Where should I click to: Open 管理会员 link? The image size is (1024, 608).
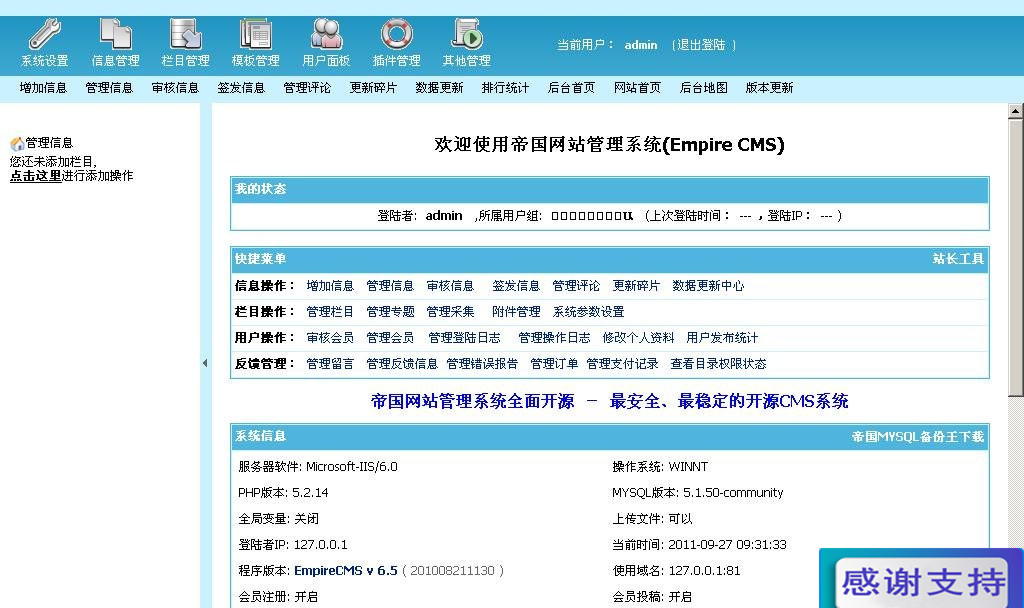click(390, 338)
